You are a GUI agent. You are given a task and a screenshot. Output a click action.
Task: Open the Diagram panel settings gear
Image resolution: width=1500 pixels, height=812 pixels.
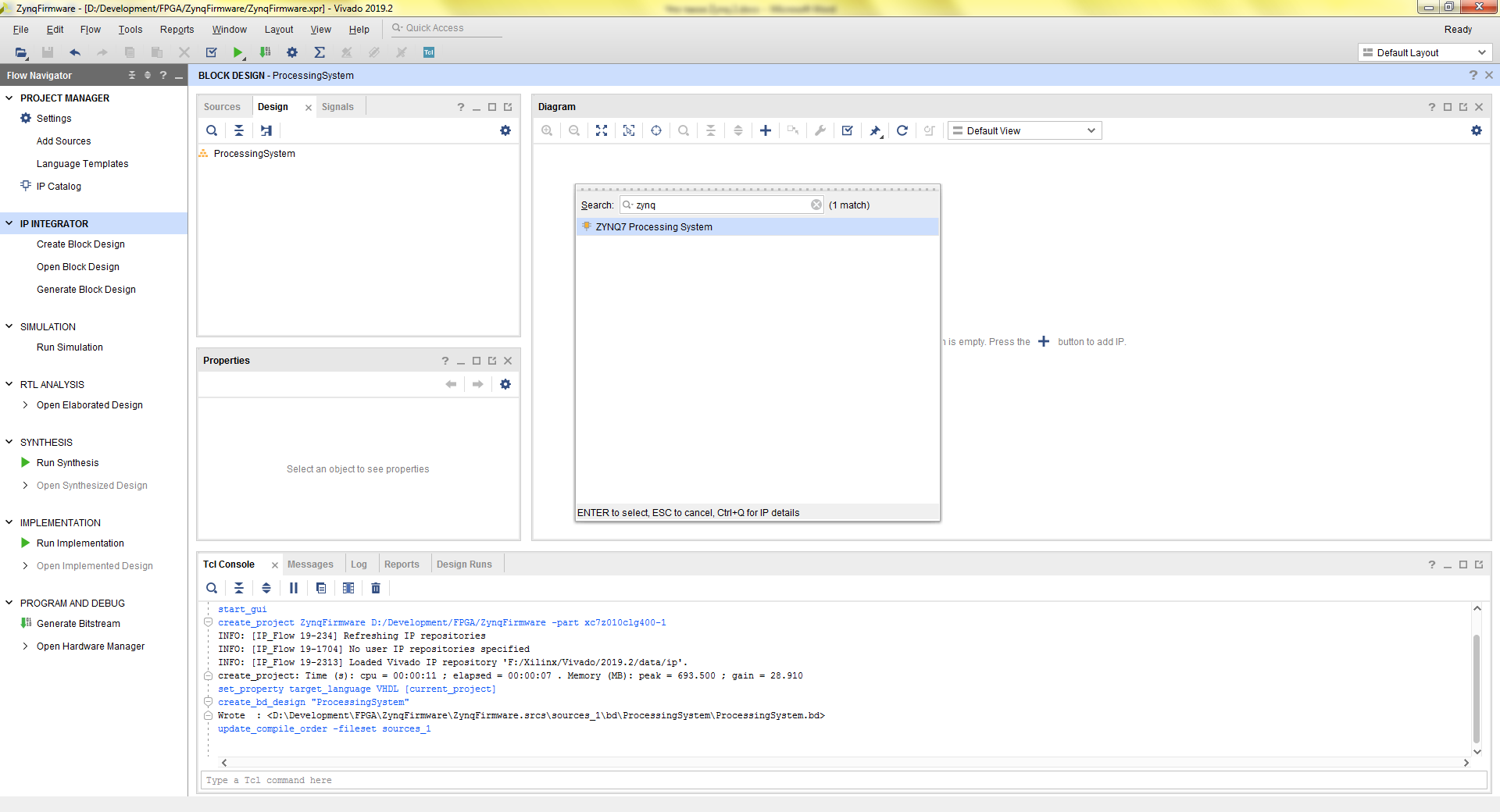pyautogui.click(x=1477, y=130)
